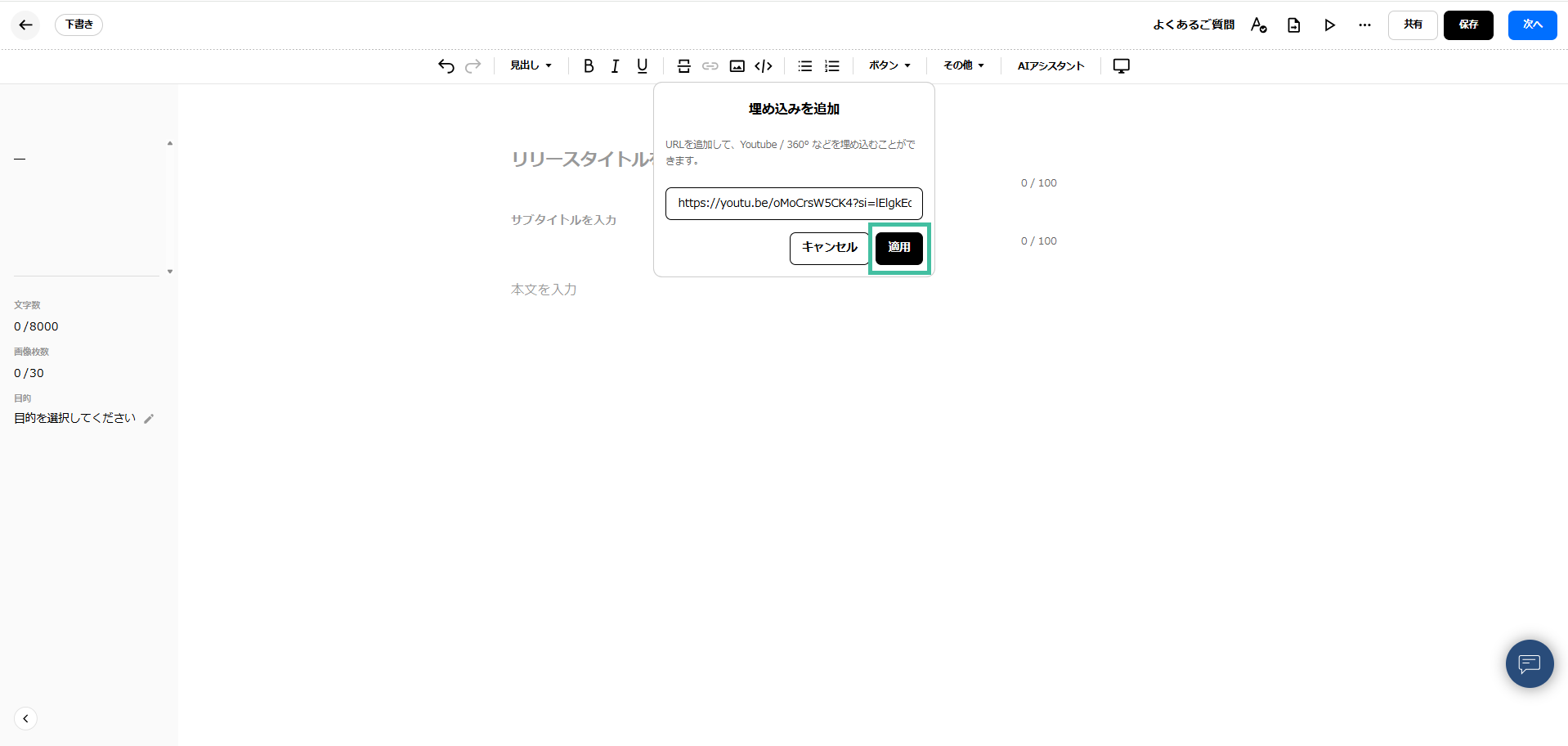Toggle italic text formatting

(x=615, y=66)
